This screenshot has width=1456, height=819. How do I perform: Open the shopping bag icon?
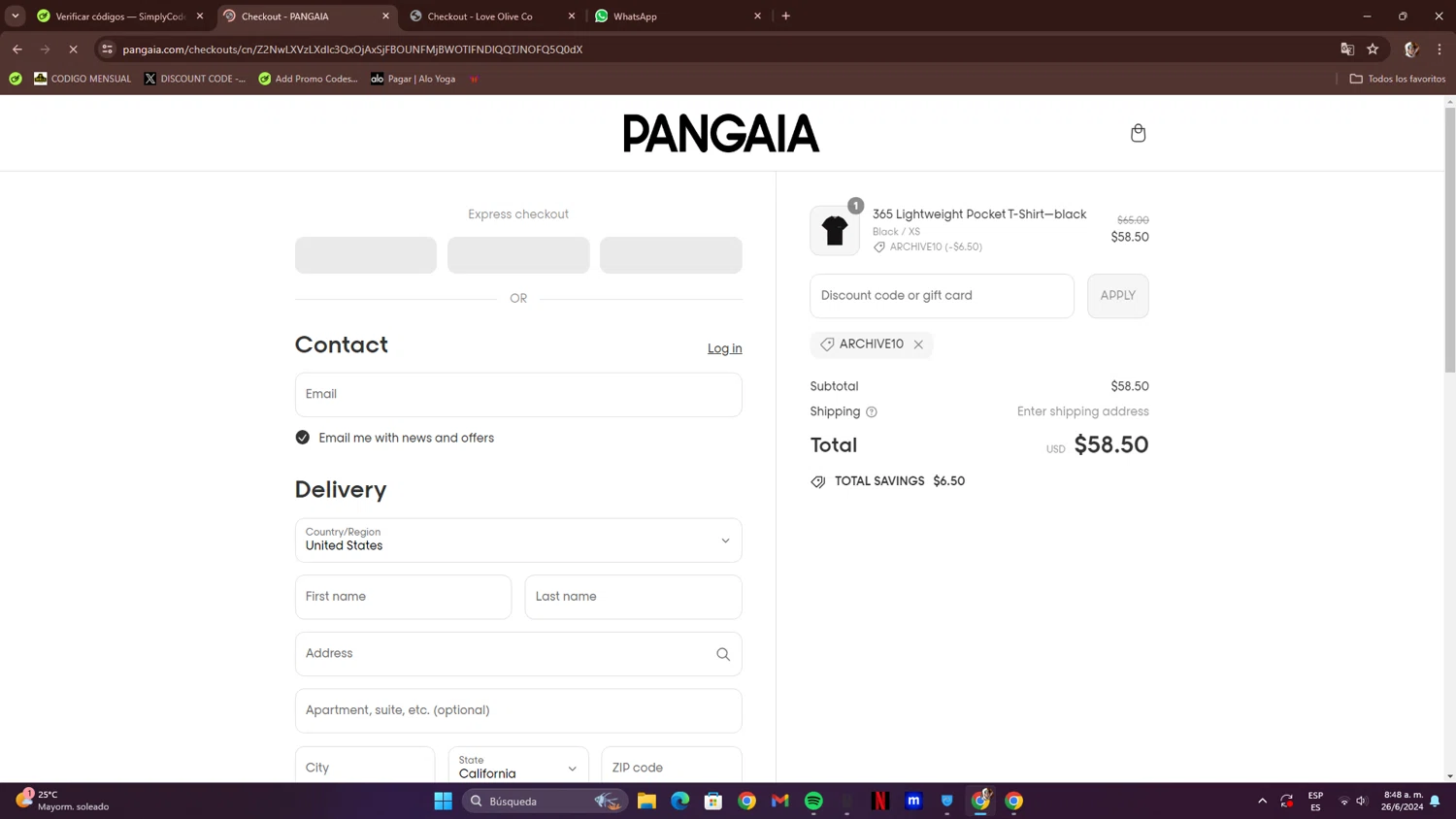(1138, 133)
